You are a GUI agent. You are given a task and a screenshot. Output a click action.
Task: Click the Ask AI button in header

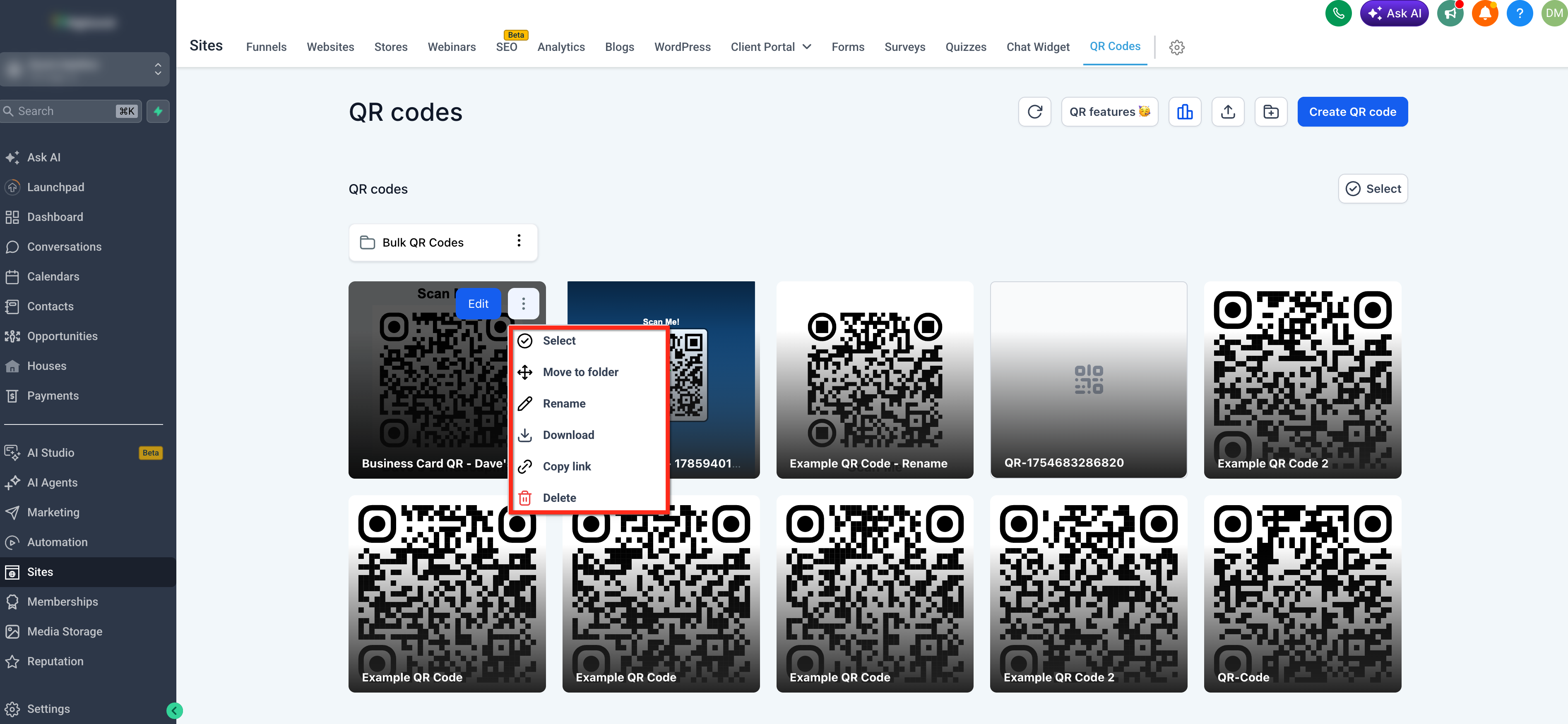pyautogui.click(x=1394, y=13)
